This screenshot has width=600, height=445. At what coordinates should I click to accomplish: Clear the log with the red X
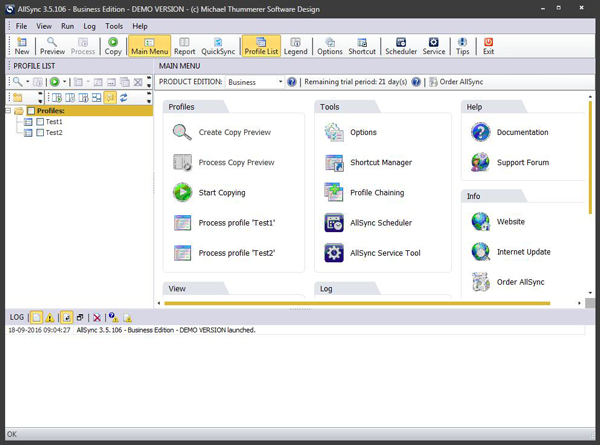(x=97, y=317)
